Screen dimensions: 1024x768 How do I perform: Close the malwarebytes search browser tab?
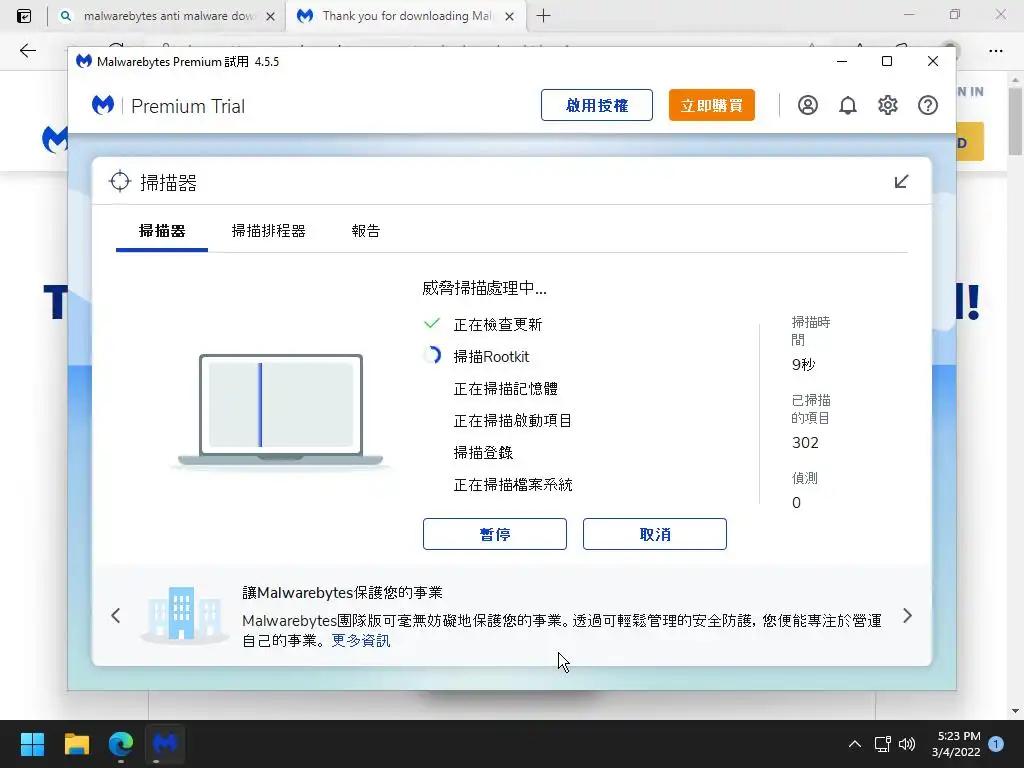click(270, 16)
